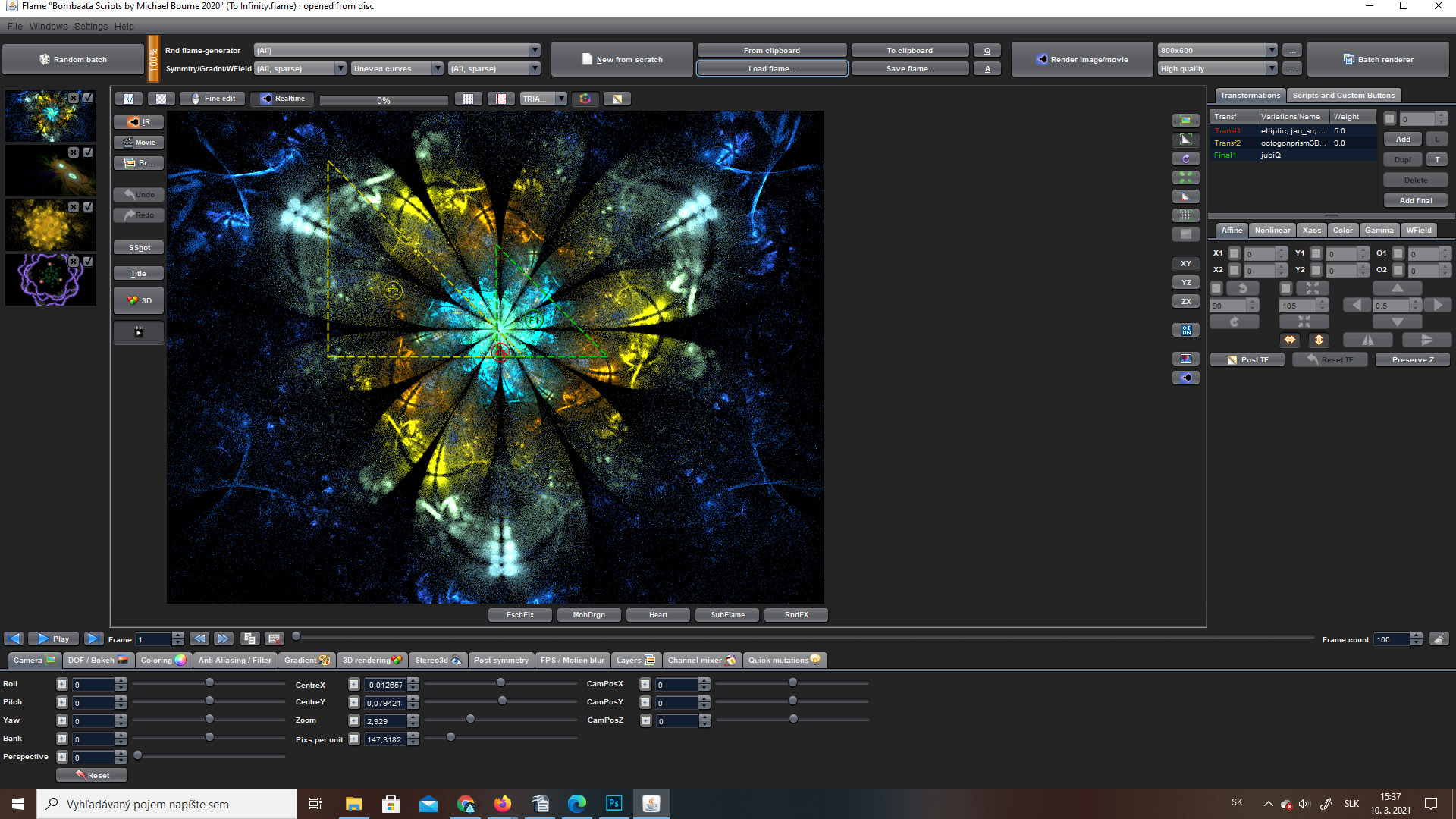Image resolution: width=1456 pixels, height=819 pixels.
Task: Click the dotted grid icon in right strip
Action: (1186, 215)
